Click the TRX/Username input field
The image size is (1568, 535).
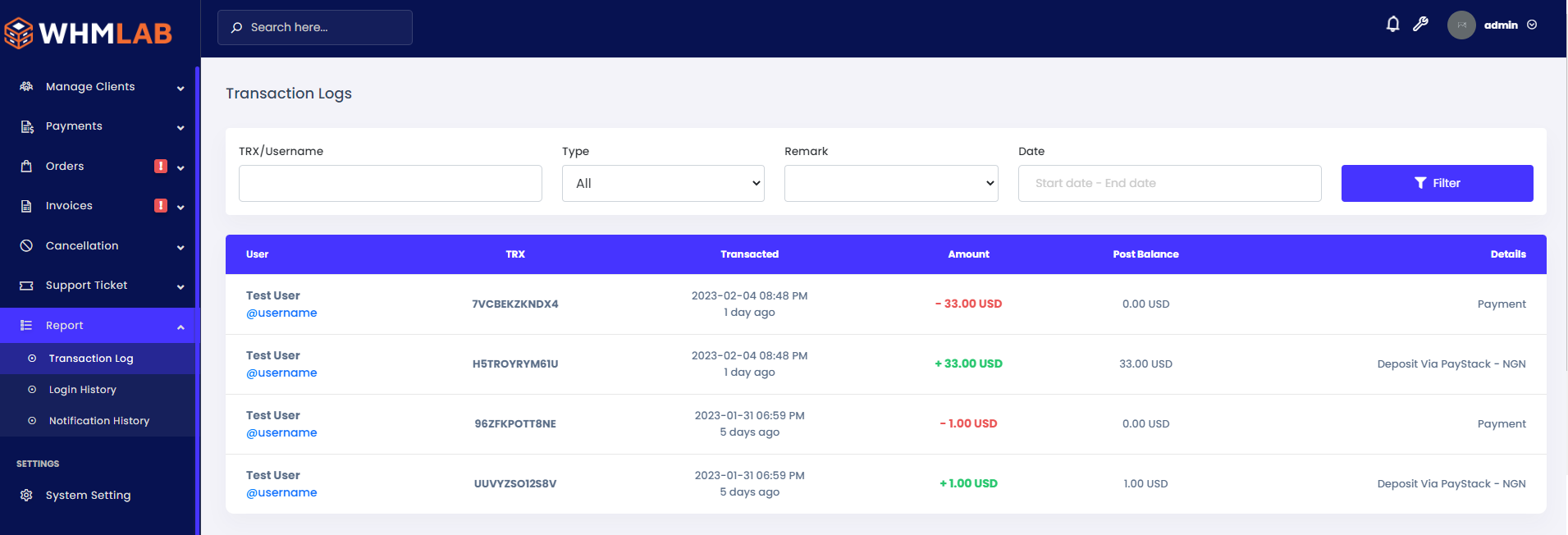click(x=390, y=184)
